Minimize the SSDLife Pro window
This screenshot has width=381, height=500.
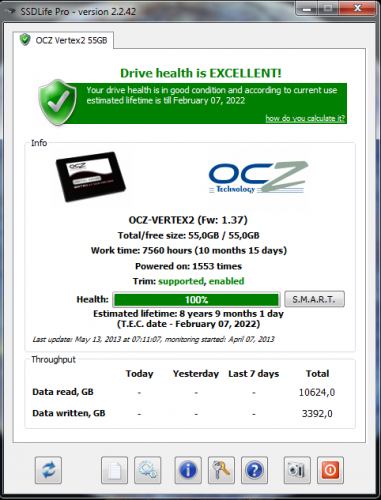tap(307, 8)
